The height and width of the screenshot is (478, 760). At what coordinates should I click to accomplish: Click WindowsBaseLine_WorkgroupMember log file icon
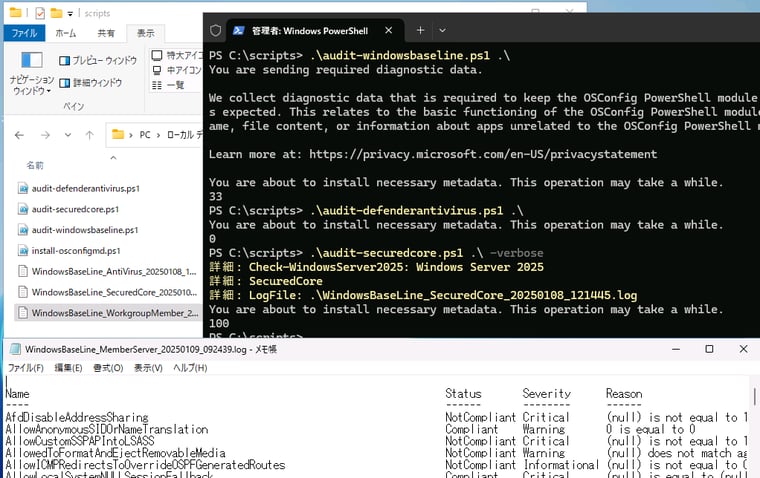(x=23, y=313)
